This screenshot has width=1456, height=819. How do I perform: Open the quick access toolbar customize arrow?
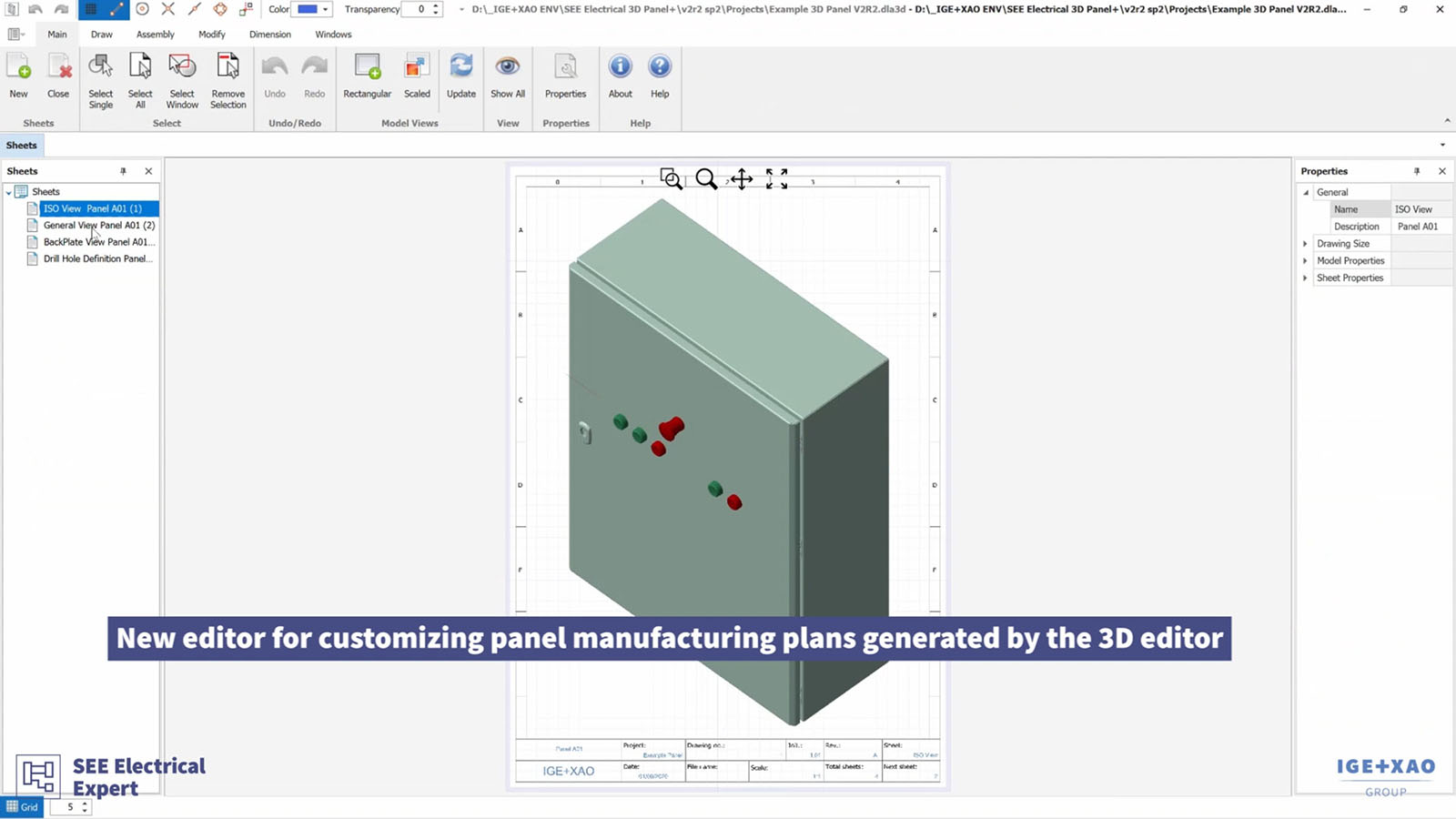(461, 9)
